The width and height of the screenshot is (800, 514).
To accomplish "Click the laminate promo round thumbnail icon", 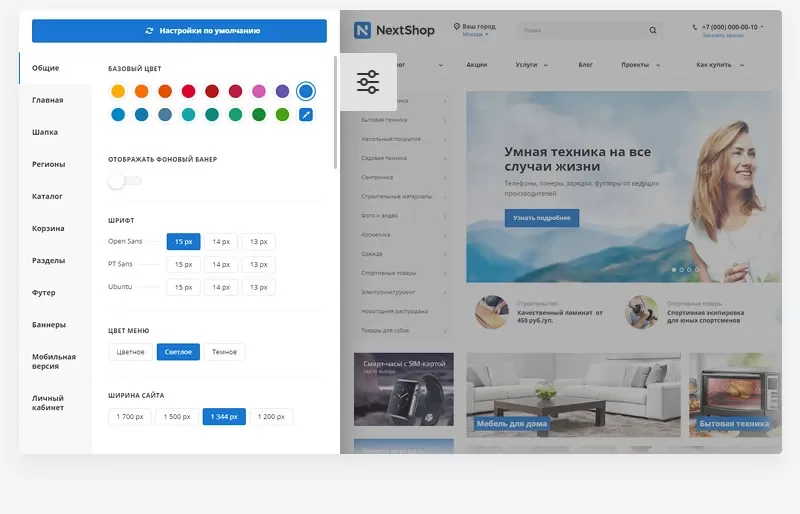I will click(x=491, y=312).
